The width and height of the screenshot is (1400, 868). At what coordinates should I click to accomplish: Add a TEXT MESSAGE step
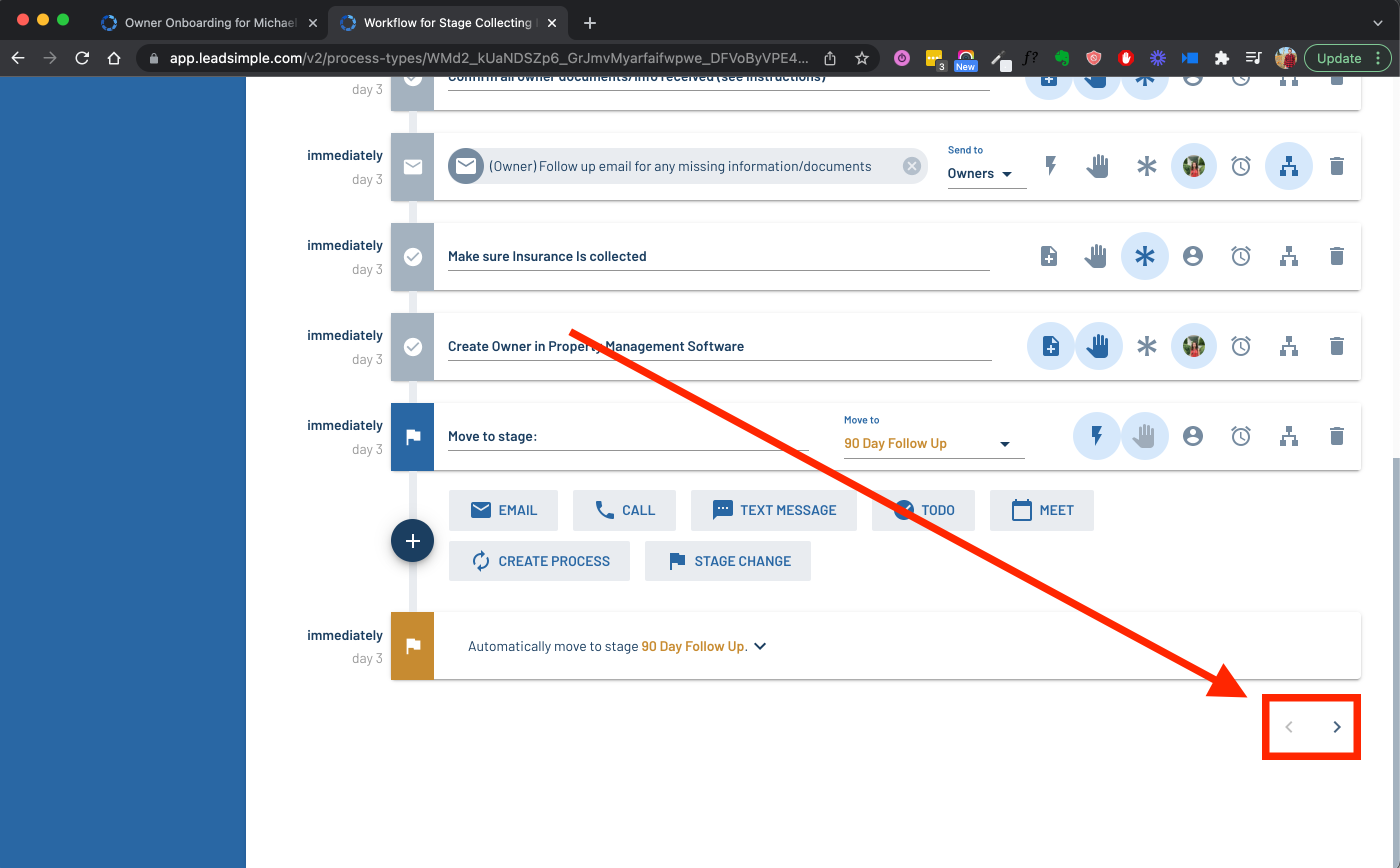click(x=774, y=510)
